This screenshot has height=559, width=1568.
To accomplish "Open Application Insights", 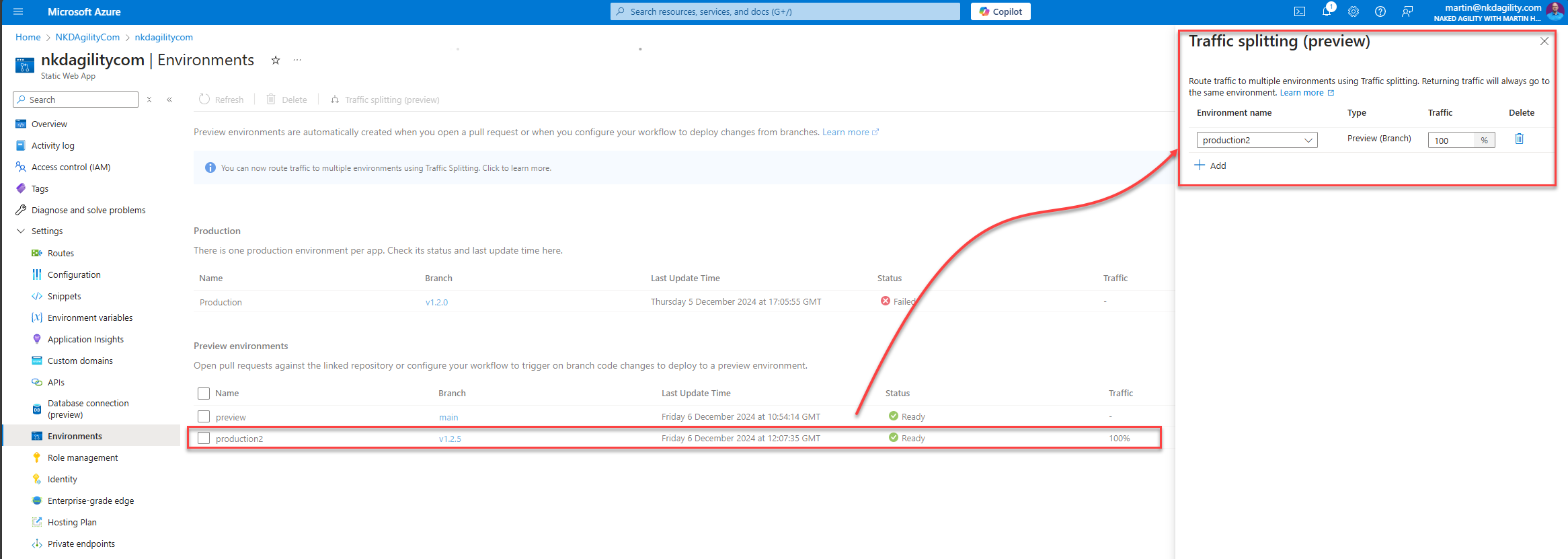I will (x=85, y=339).
